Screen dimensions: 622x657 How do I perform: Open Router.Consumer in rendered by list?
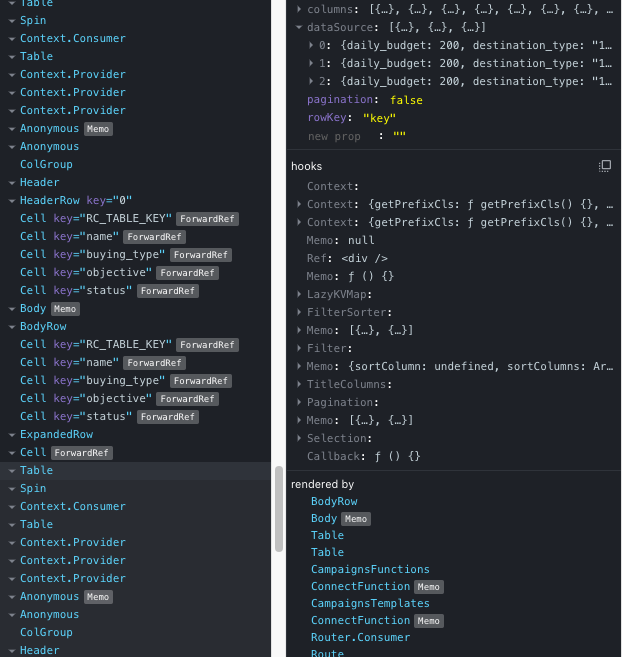pos(360,637)
